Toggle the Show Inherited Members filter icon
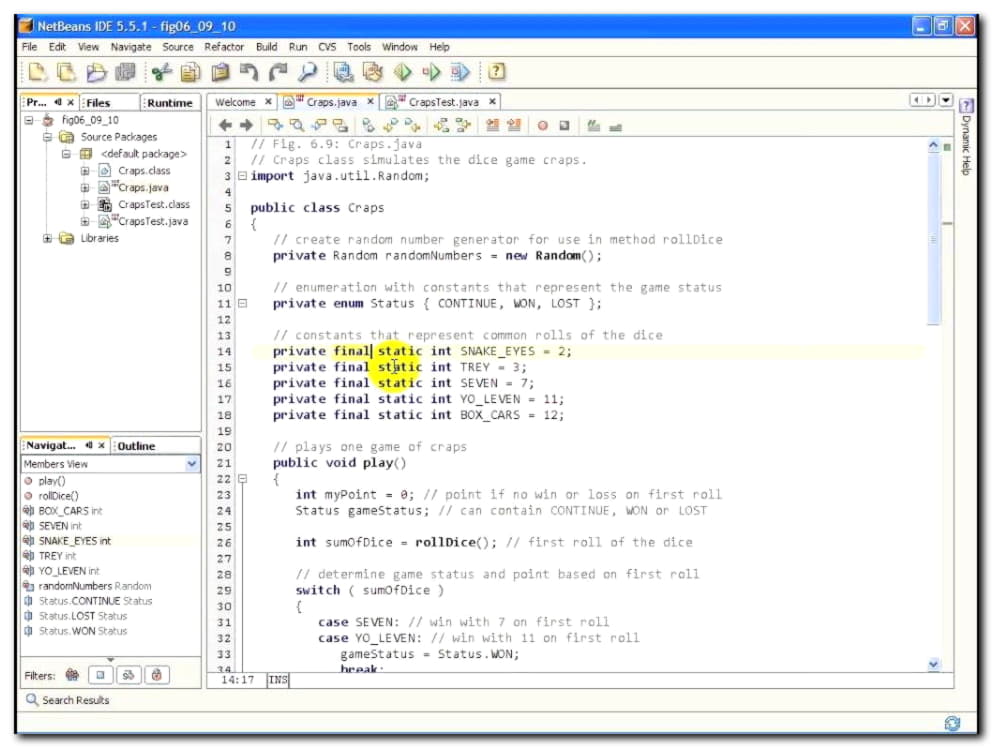The width and height of the screenshot is (993, 748). click(72, 675)
